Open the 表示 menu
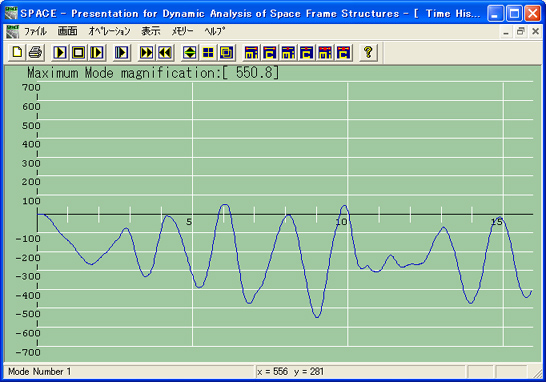This screenshot has height=382, width=546. 151,32
